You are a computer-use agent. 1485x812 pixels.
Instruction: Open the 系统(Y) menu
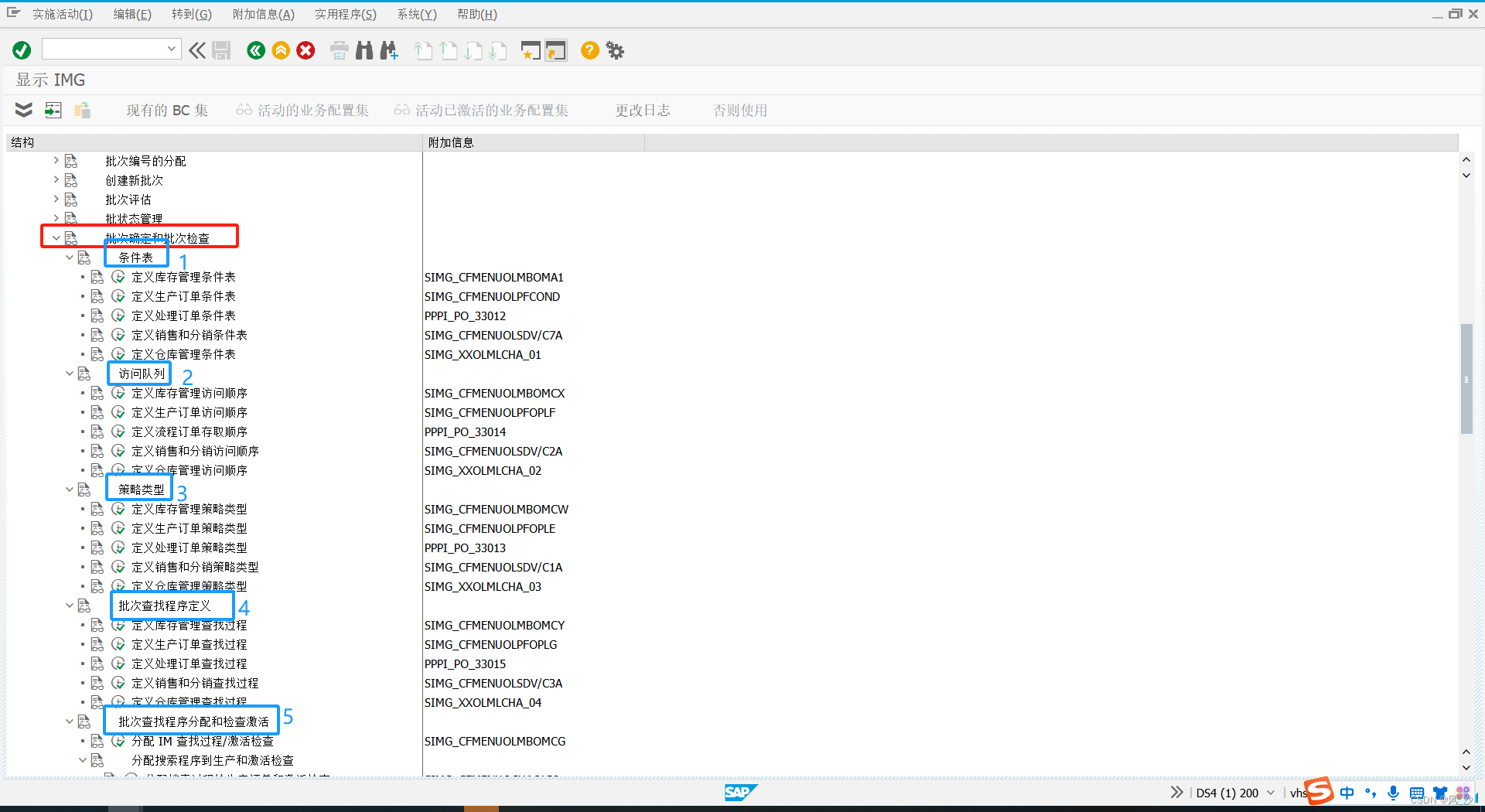tap(416, 14)
